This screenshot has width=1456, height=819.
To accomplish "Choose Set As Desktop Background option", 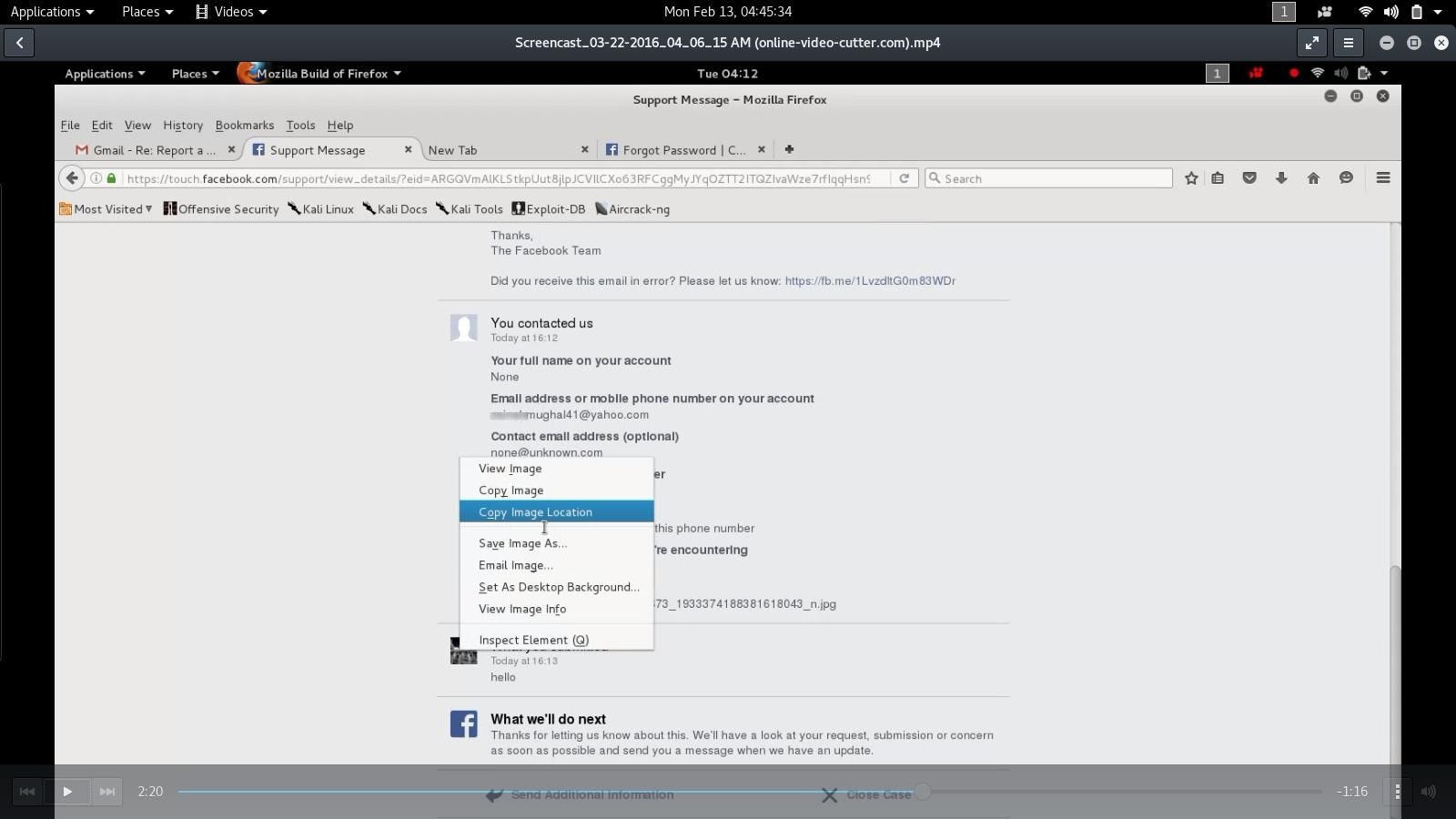I will [x=556, y=587].
